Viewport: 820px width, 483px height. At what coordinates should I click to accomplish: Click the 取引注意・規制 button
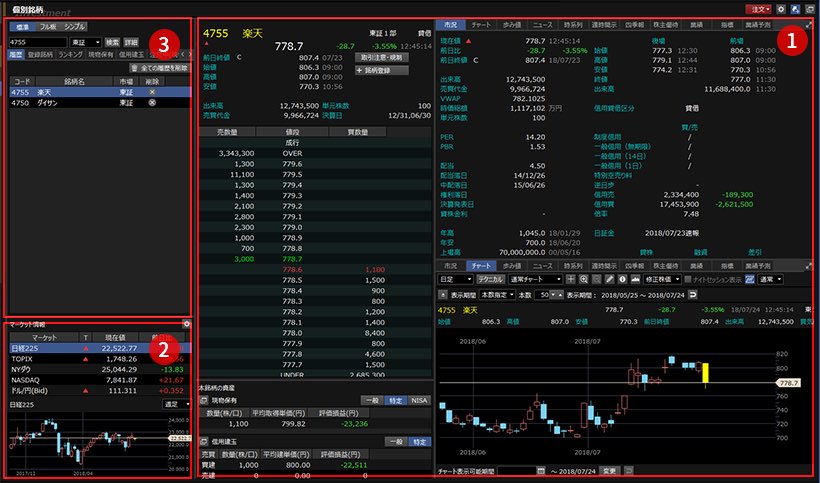(382, 58)
